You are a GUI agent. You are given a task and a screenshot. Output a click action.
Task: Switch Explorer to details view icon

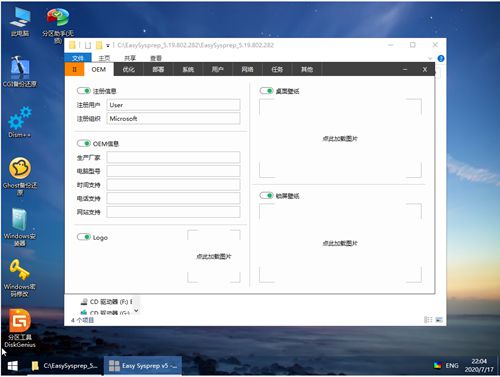(x=428, y=320)
